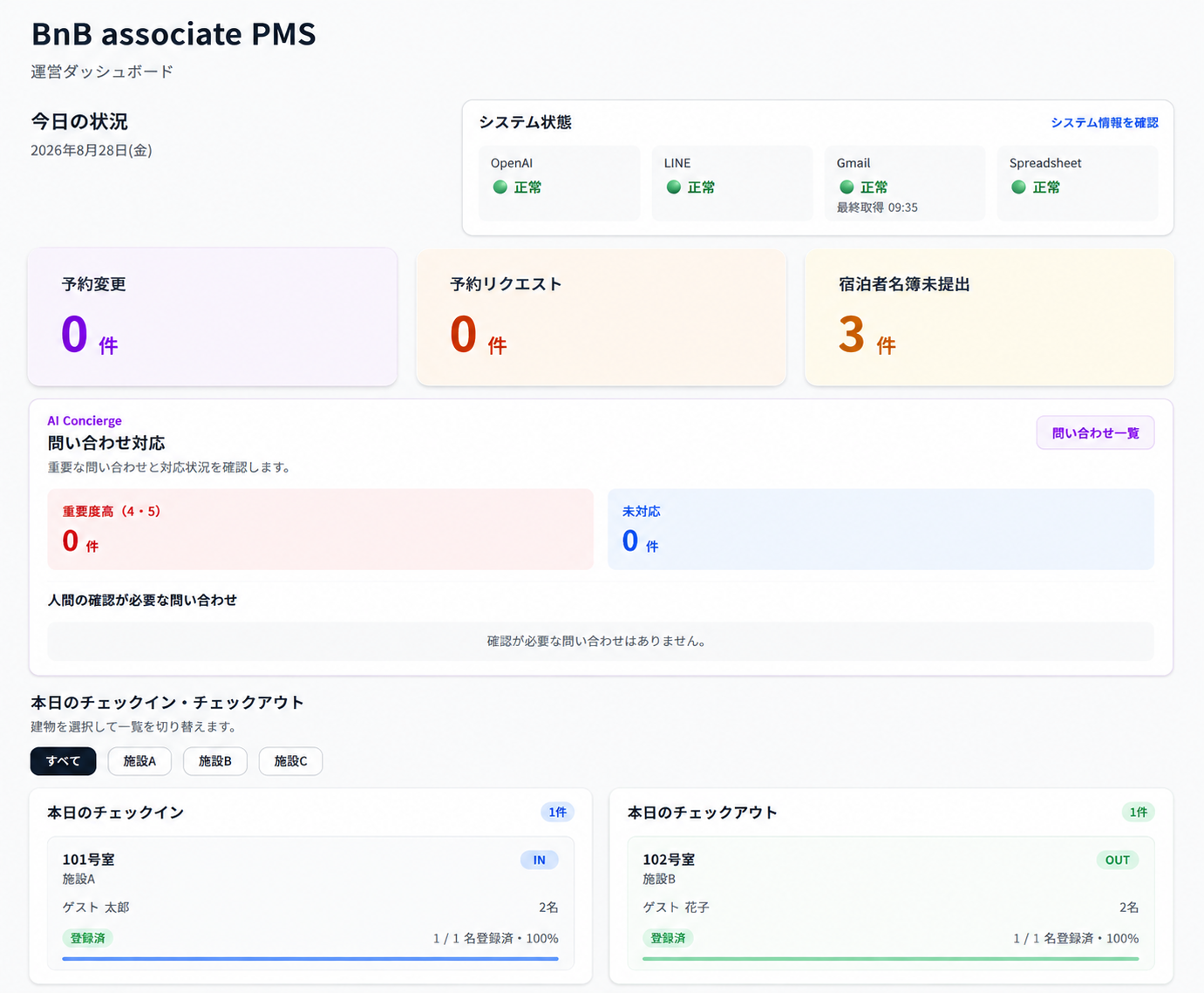
Task: Click guest name ゲスト 花子
Action: 677,908
